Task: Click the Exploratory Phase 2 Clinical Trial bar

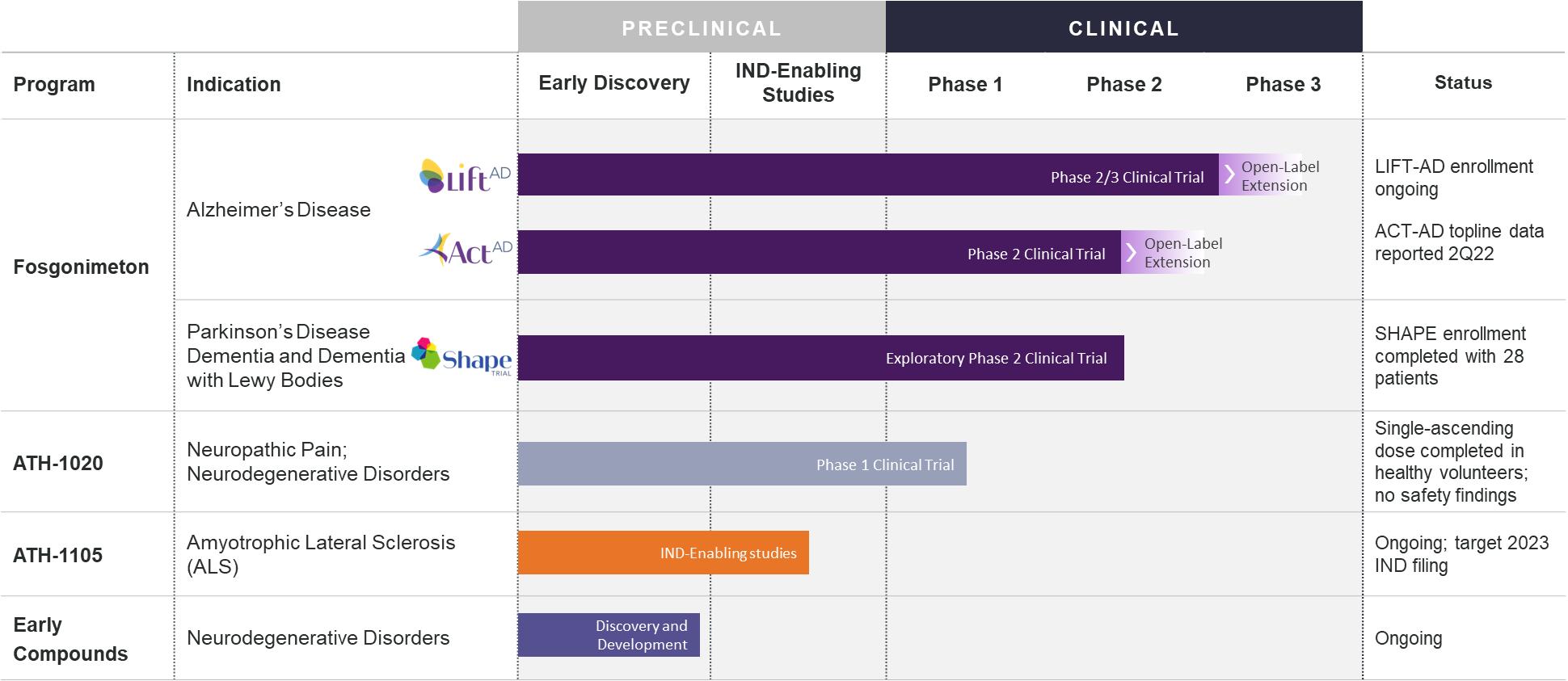Action: [820, 358]
